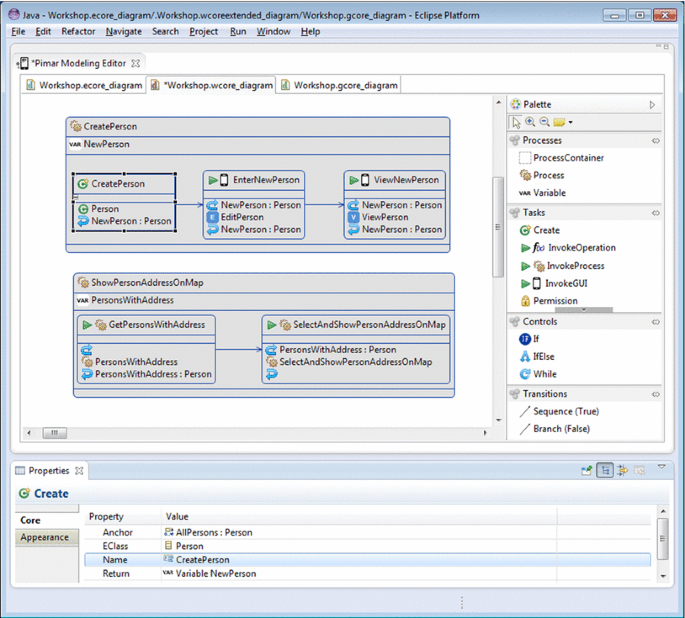Pin the Transitions drawer open
The image size is (685, 618).
point(655,394)
